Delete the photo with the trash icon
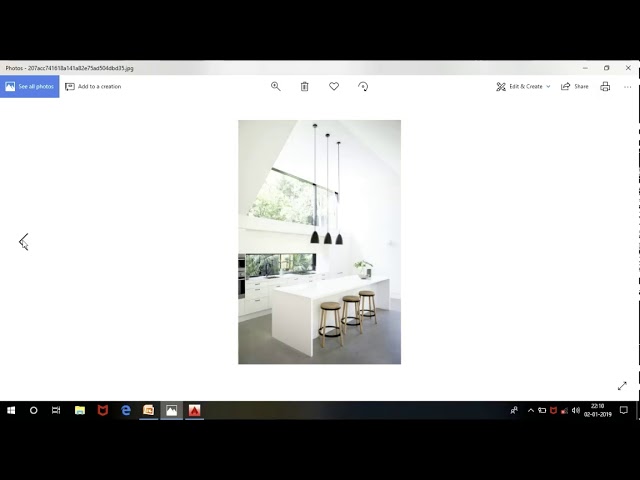This screenshot has height=480, width=640. [x=304, y=87]
